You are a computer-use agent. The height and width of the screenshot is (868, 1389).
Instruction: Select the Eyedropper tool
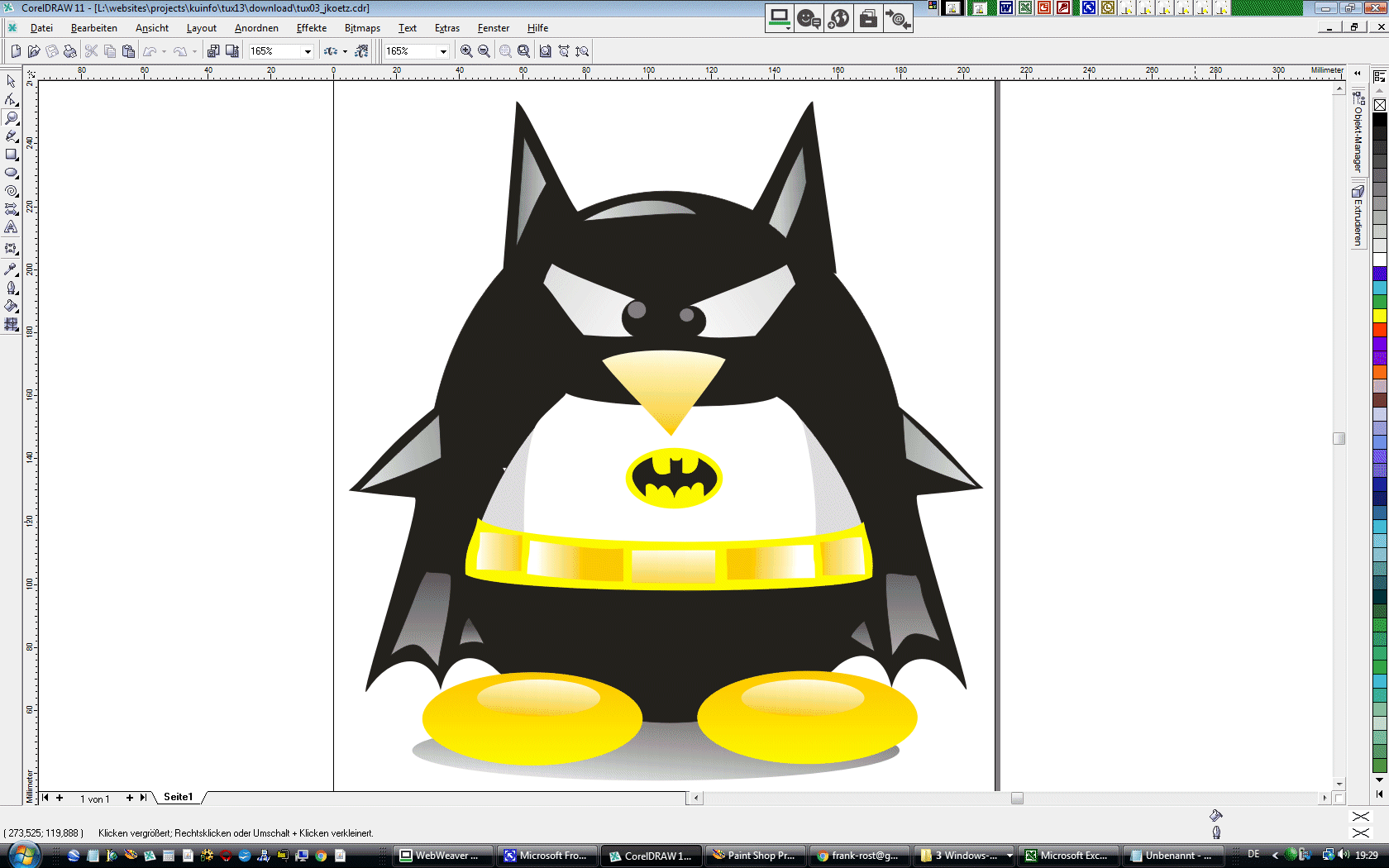point(11,269)
